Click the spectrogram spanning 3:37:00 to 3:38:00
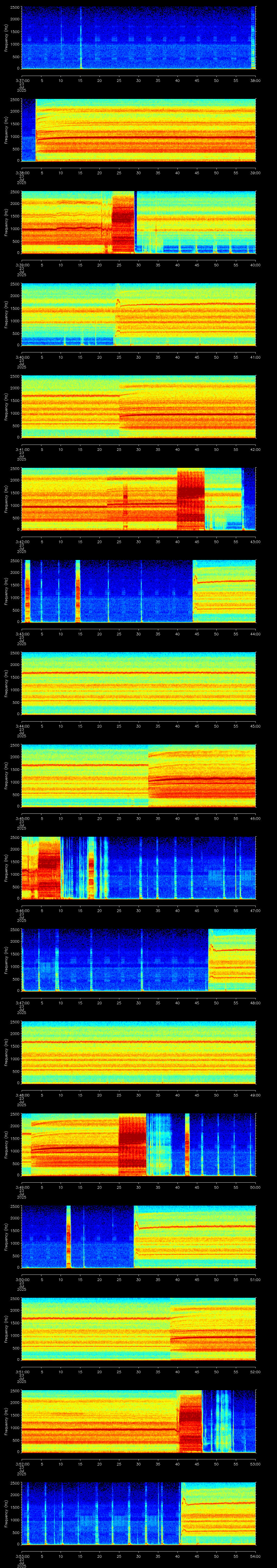This screenshot has height=1568, width=277. click(x=138, y=38)
